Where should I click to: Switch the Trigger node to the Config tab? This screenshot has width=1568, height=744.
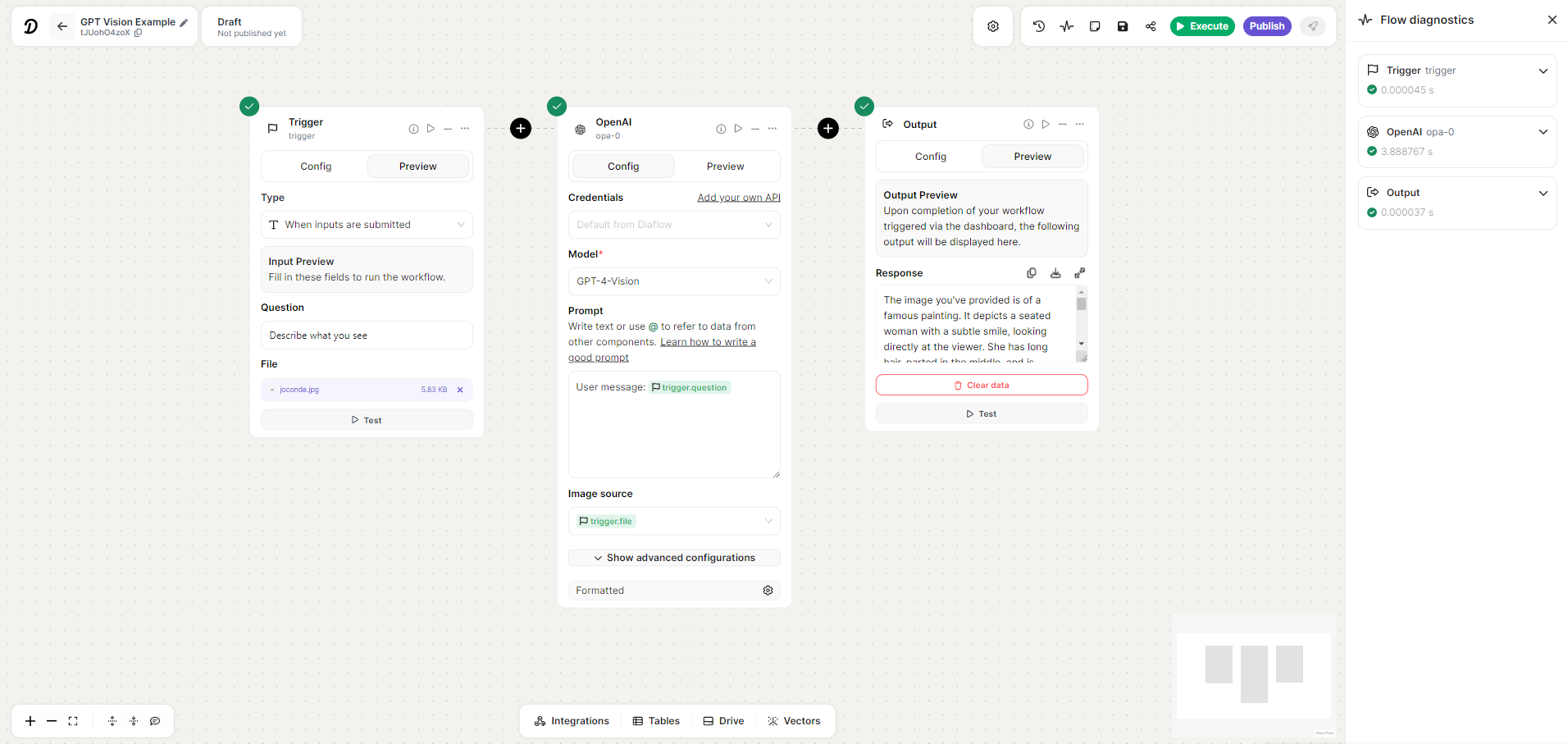(316, 167)
